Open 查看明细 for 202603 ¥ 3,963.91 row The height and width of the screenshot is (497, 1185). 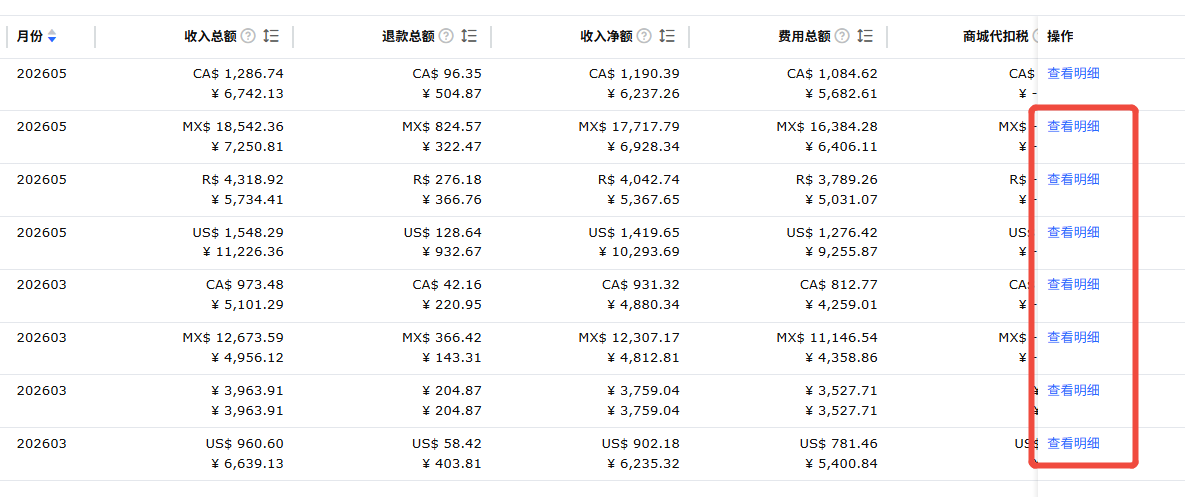(1073, 390)
